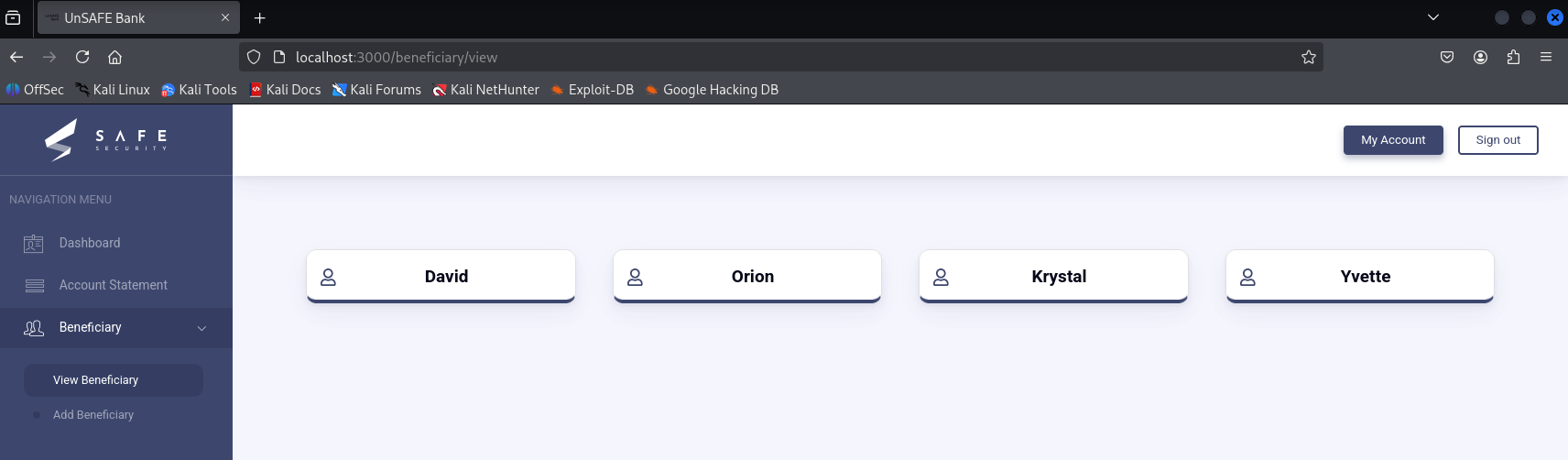Screen dimensions: 1568x460
Task: Click the SAFE Security logo
Action: 105,140
